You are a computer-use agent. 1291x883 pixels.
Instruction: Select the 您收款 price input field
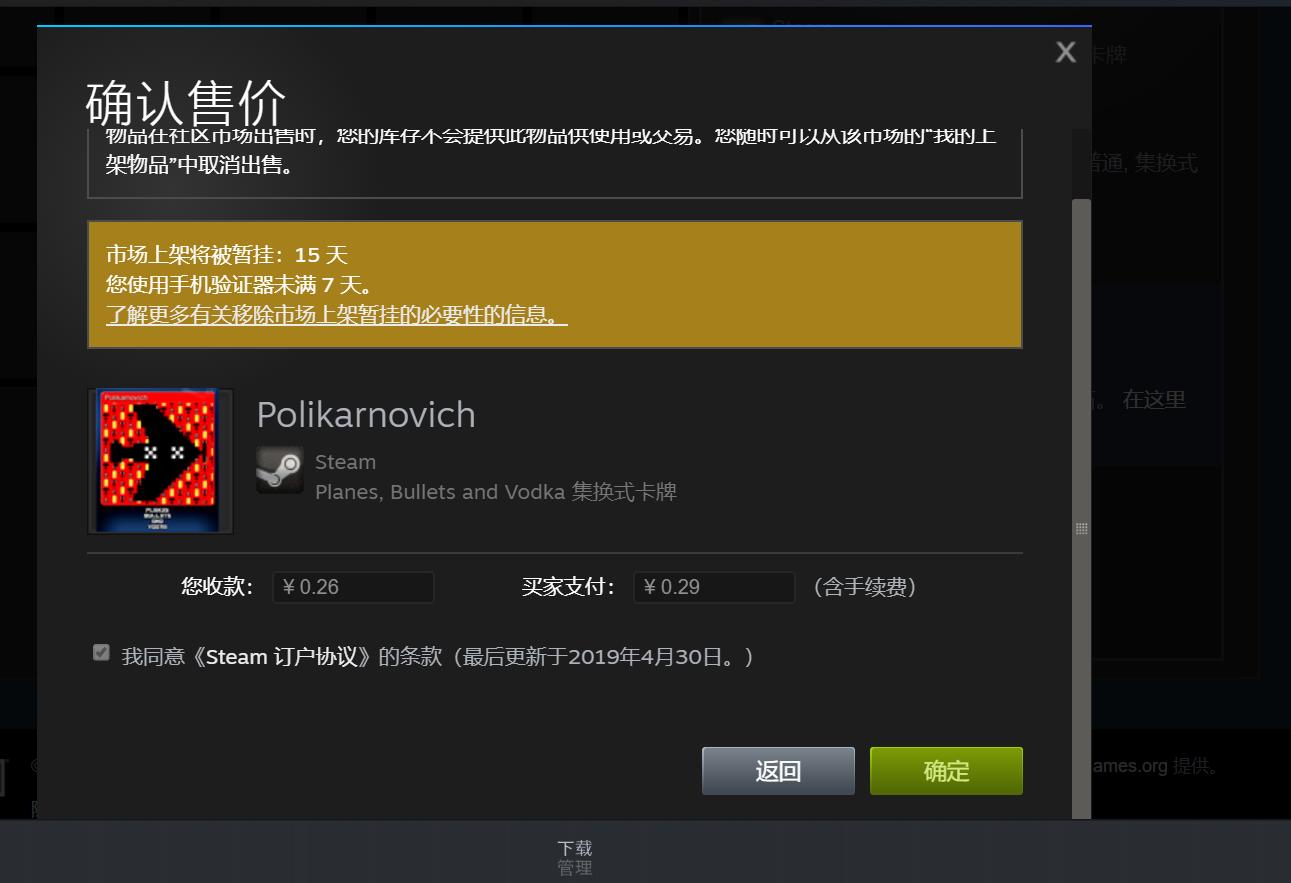(x=353, y=587)
